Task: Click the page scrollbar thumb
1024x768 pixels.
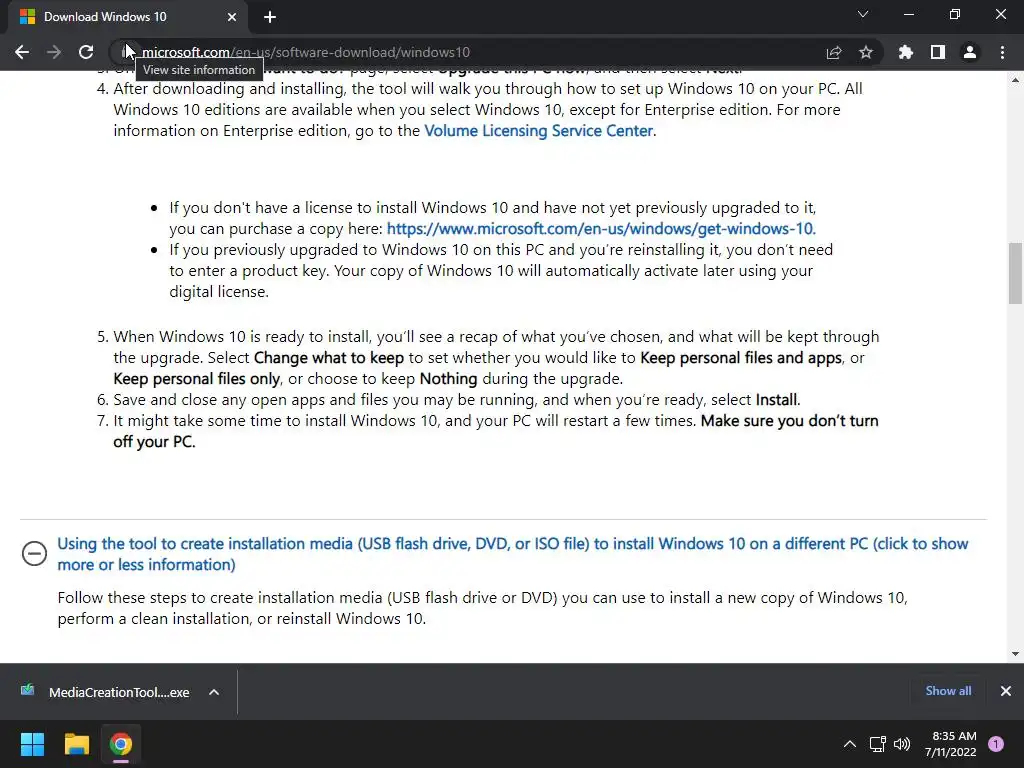Action: click(1015, 273)
